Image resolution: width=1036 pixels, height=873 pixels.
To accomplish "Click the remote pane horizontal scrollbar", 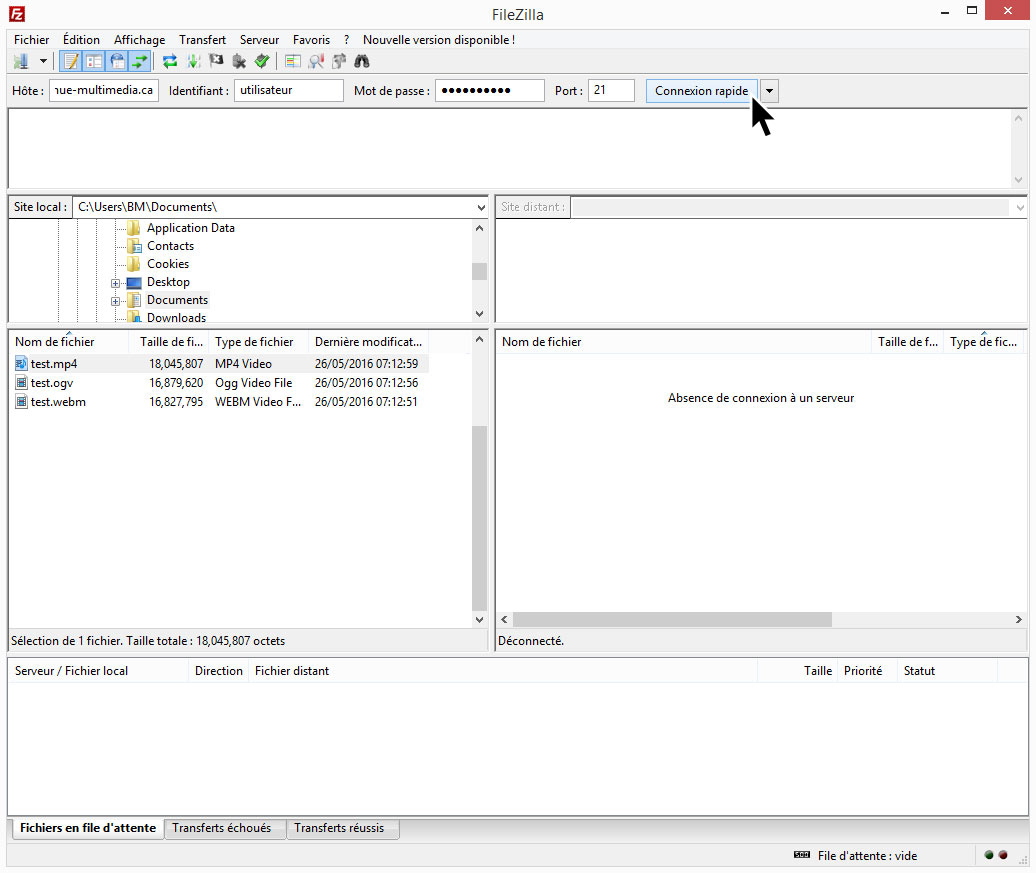I will (x=672, y=620).
